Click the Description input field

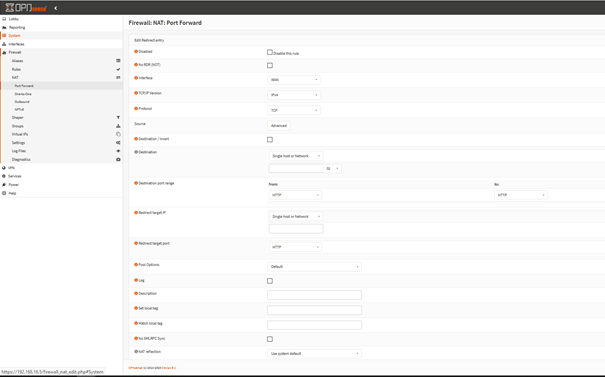pyautogui.click(x=314, y=295)
